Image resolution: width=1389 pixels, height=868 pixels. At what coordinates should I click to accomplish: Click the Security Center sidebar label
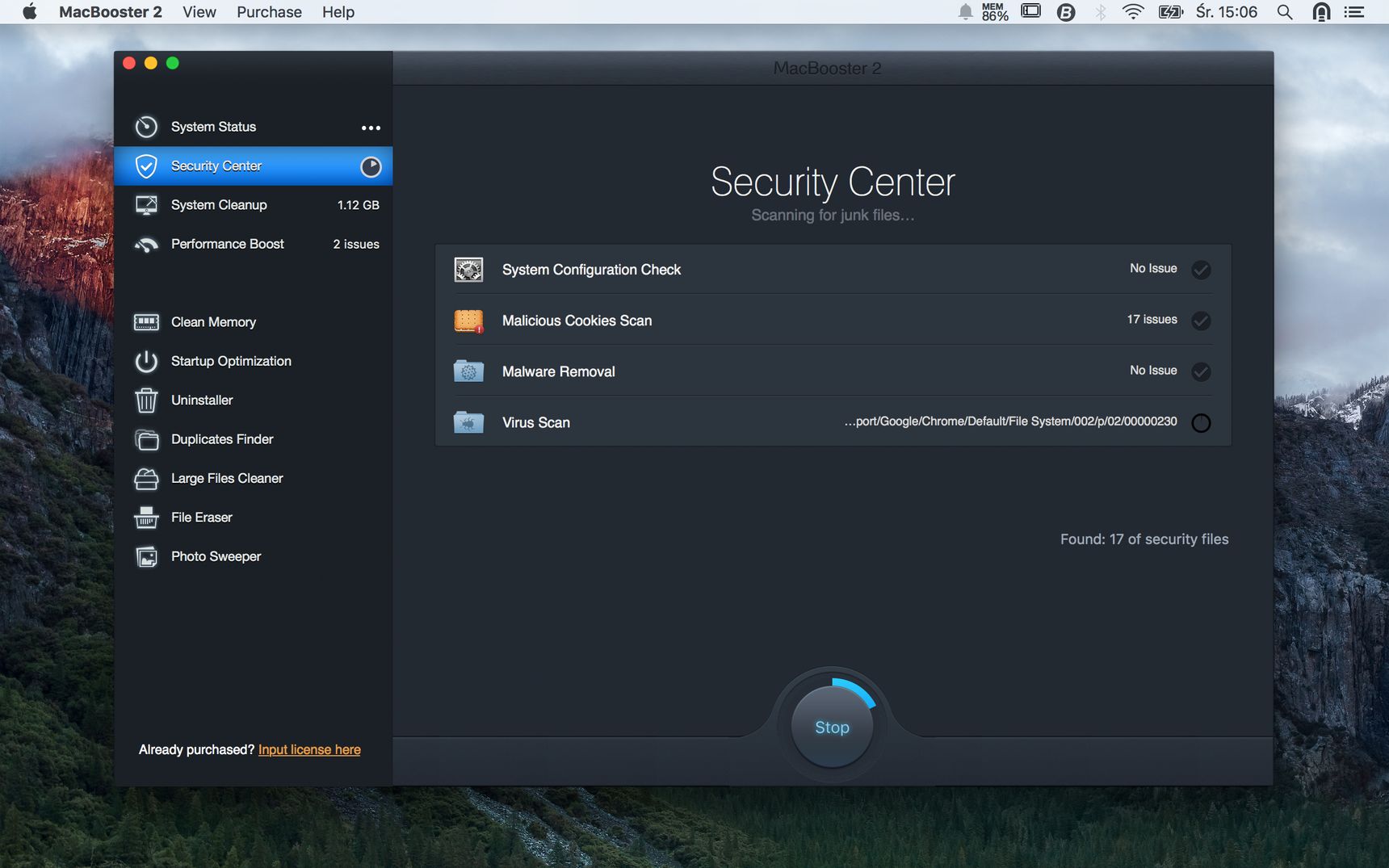(216, 166)
